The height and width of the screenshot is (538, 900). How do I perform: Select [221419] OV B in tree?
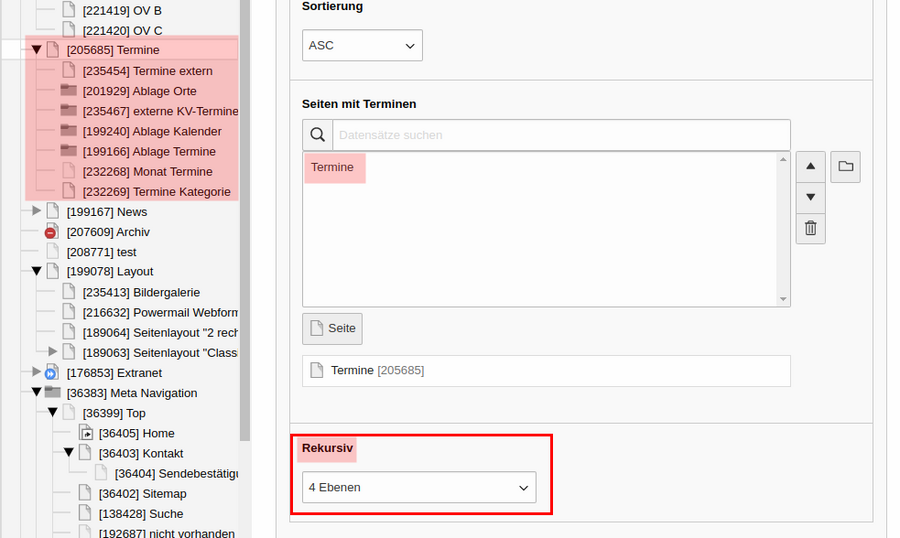coord(122,10)
